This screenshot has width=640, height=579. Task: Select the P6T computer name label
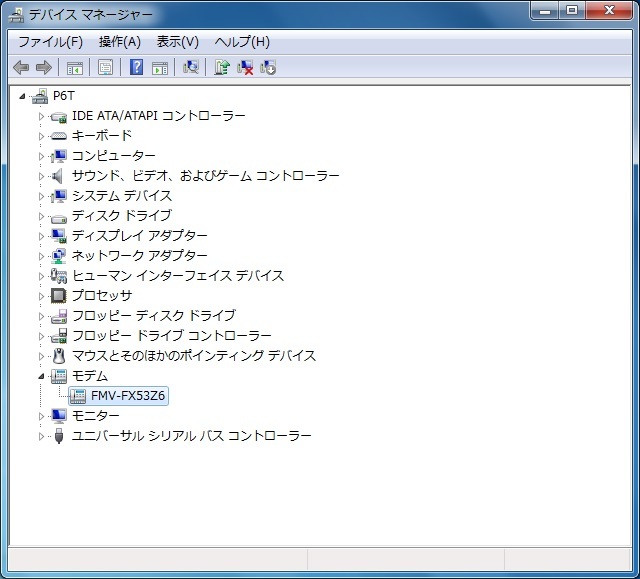pyautogui.click(x=64, y=96)
